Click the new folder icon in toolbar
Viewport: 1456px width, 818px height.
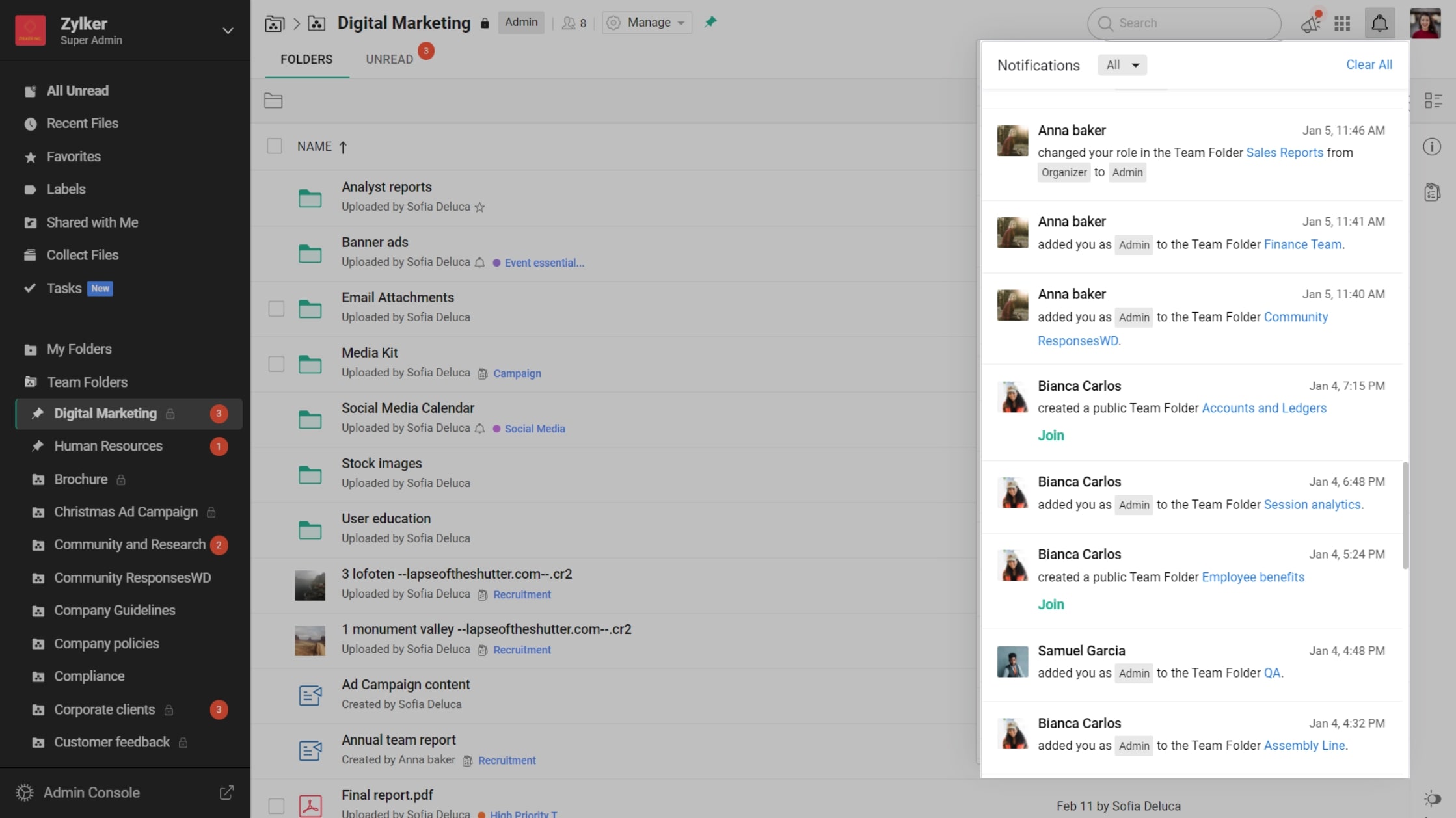pos(273,101)
